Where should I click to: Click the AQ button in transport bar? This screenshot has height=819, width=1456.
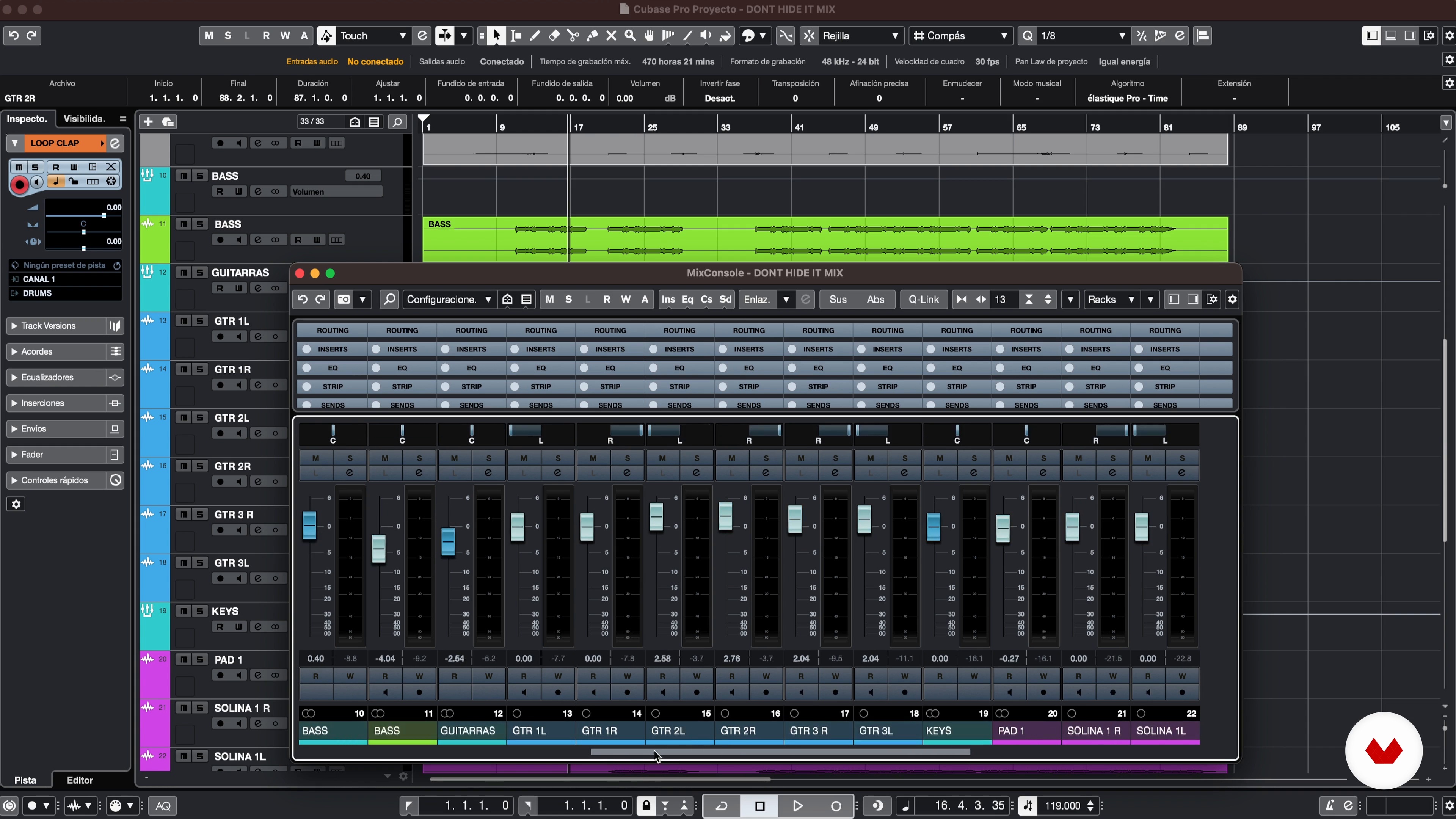point(163,806)
